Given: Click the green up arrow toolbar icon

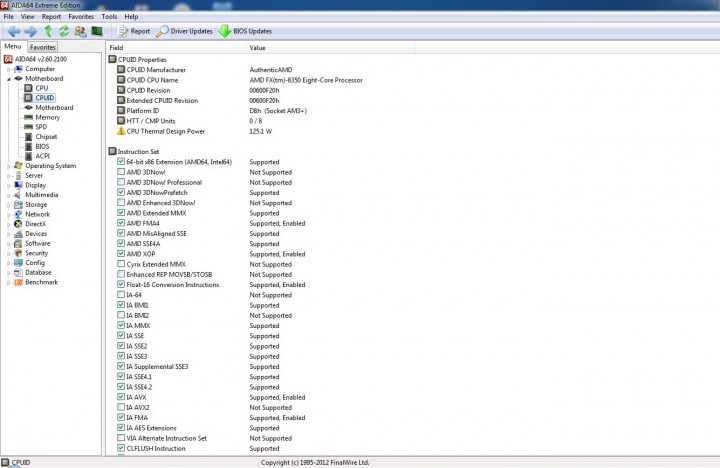Looking at the screenshot, I should point(48,31).
